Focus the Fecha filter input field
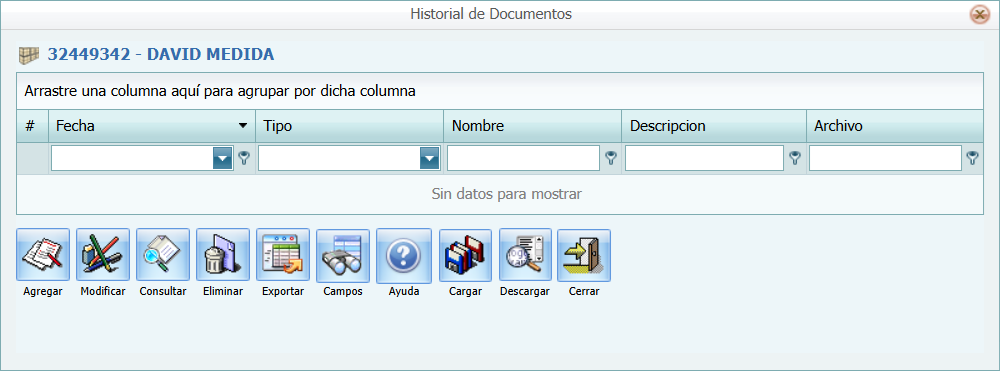 [132, 158]
